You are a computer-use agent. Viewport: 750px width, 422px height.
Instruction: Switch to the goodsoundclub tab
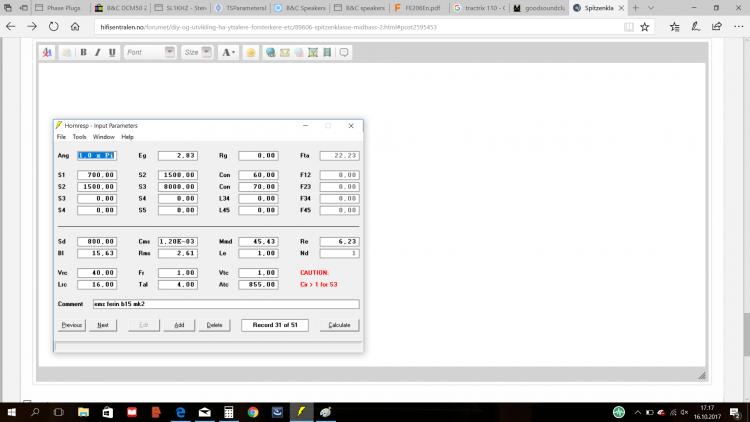[x=540, y=8]
